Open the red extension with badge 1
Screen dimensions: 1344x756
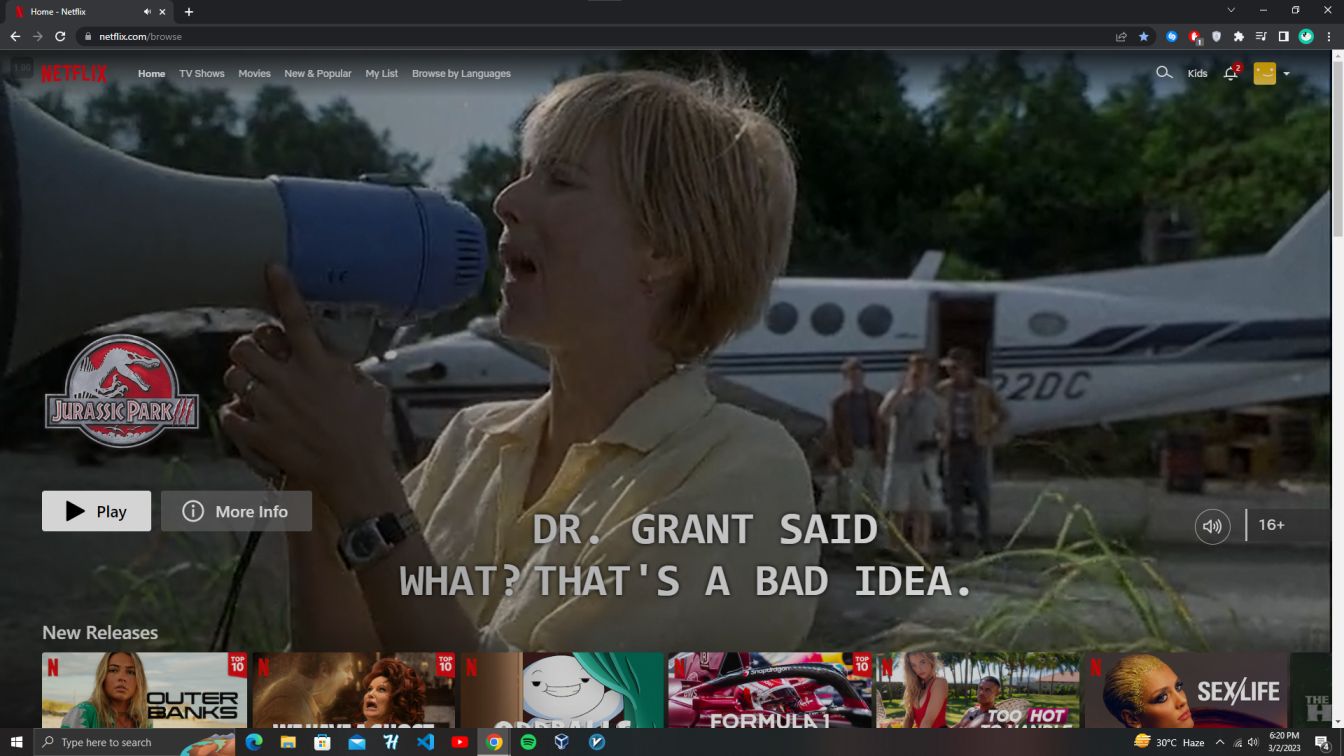[1195, 36]
